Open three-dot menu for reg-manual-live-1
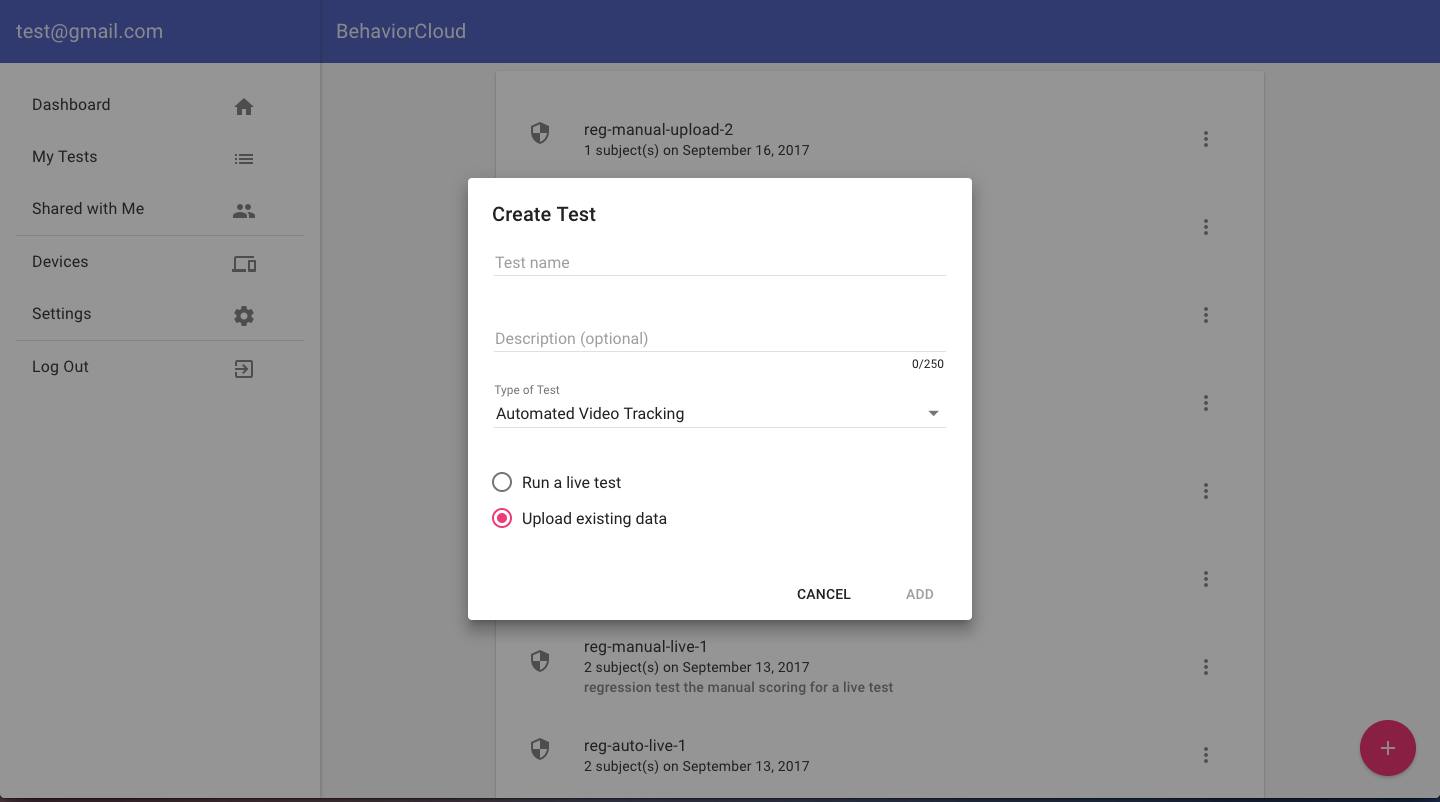Image resolution: width=1440 pixels, height=802 pixels. tap(1206, 667)
